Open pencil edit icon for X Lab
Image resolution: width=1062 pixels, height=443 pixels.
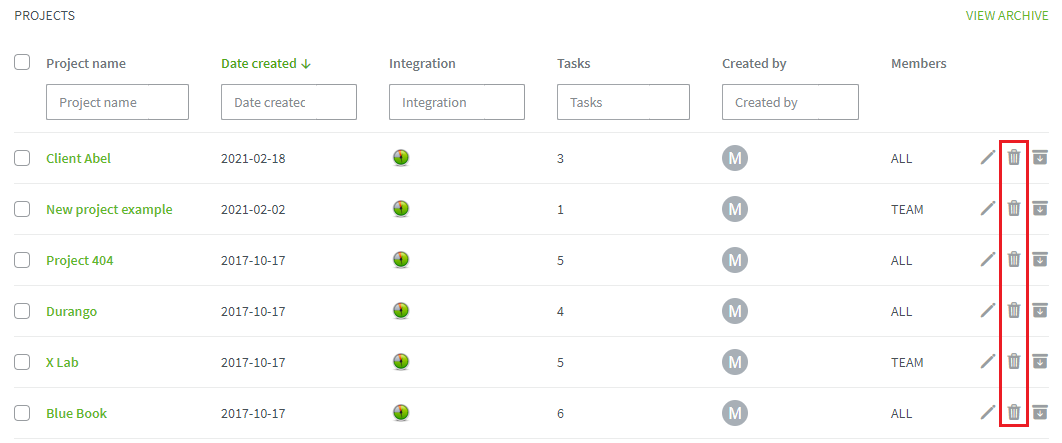pos(988,362)
